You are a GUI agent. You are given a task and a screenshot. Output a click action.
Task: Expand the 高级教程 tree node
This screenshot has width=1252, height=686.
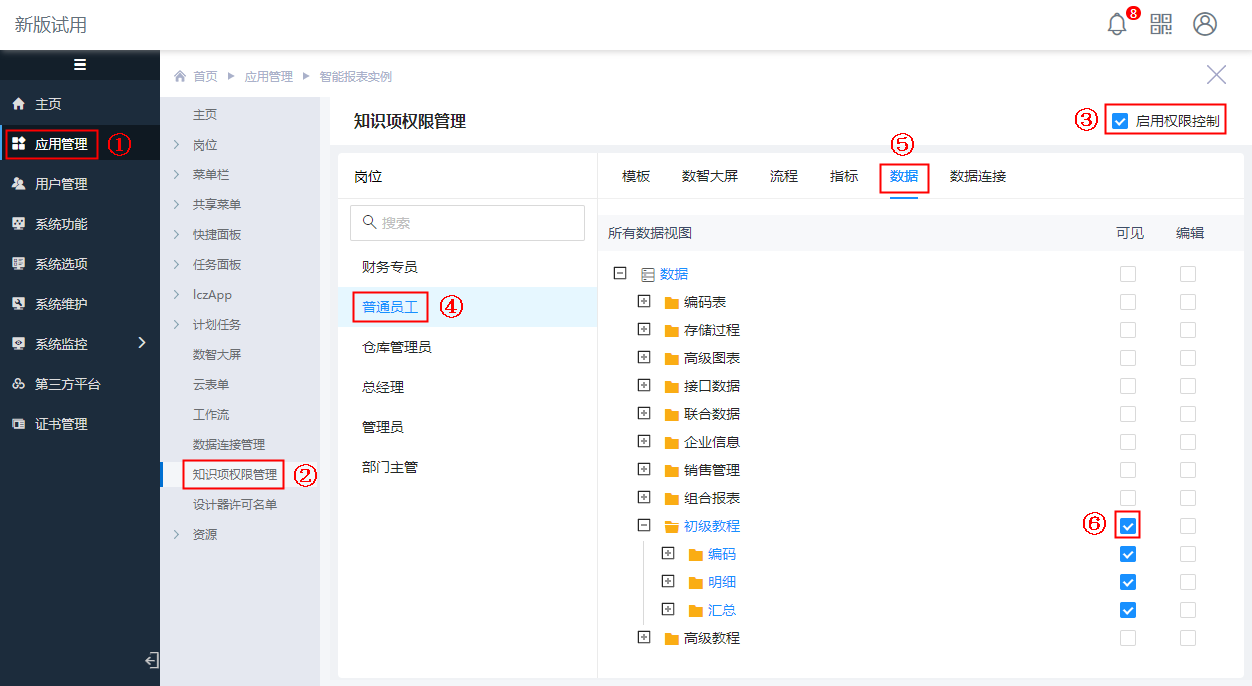pos(644,638)
